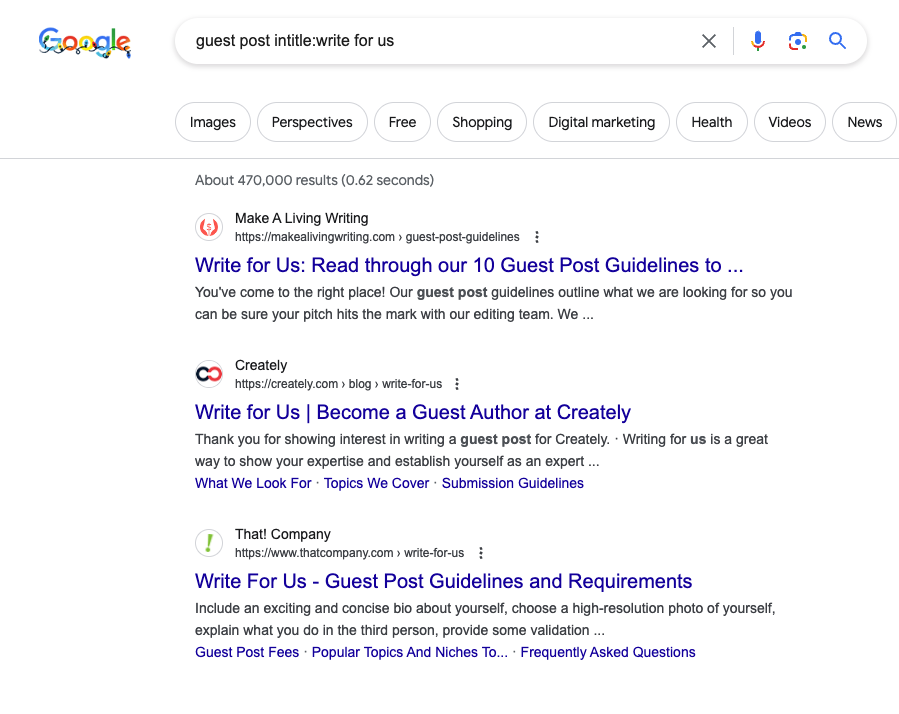Open the Submission Guidelines sitelink
Image resolution: width=899 pixels, height=714 pixels.
click(x=513, y=483)
